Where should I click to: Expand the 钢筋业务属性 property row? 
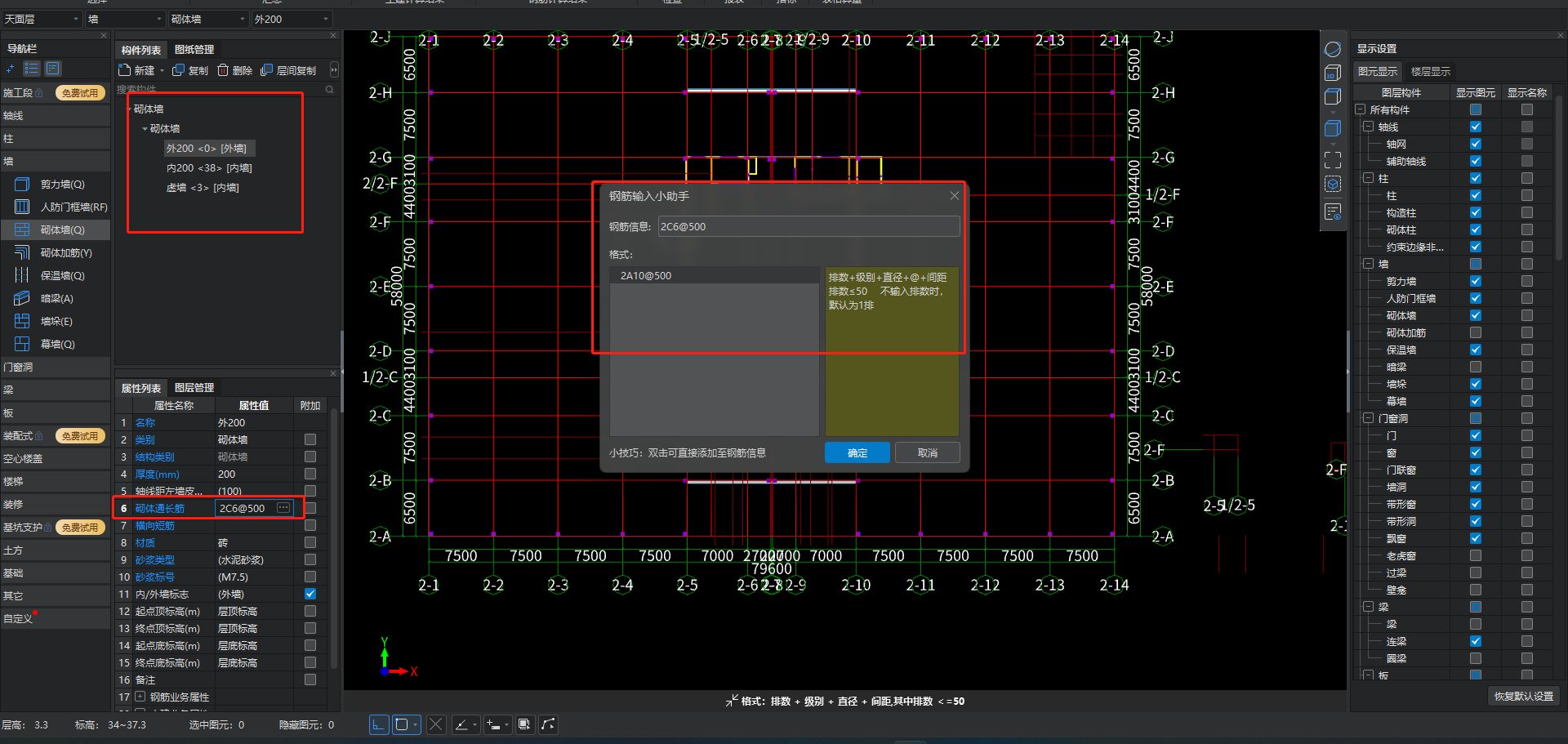[x=140, y=697]
